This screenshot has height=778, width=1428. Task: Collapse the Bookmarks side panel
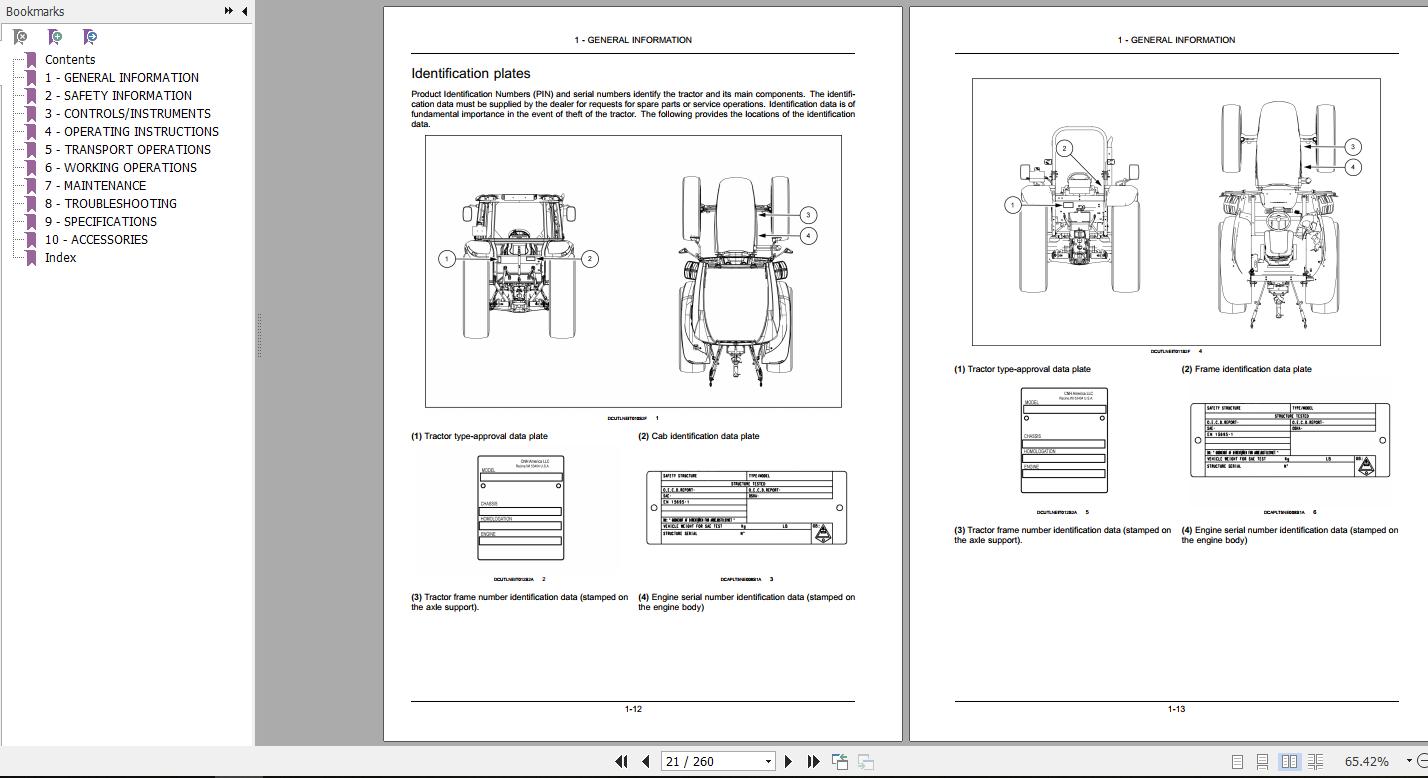[244, 11]
